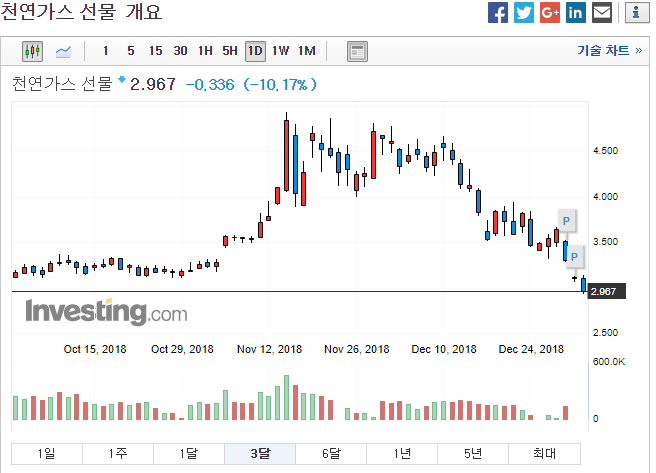Share on Facebook icon
Image resolution: width=656 pixels, height=473 pixels.
pos(498,13)
